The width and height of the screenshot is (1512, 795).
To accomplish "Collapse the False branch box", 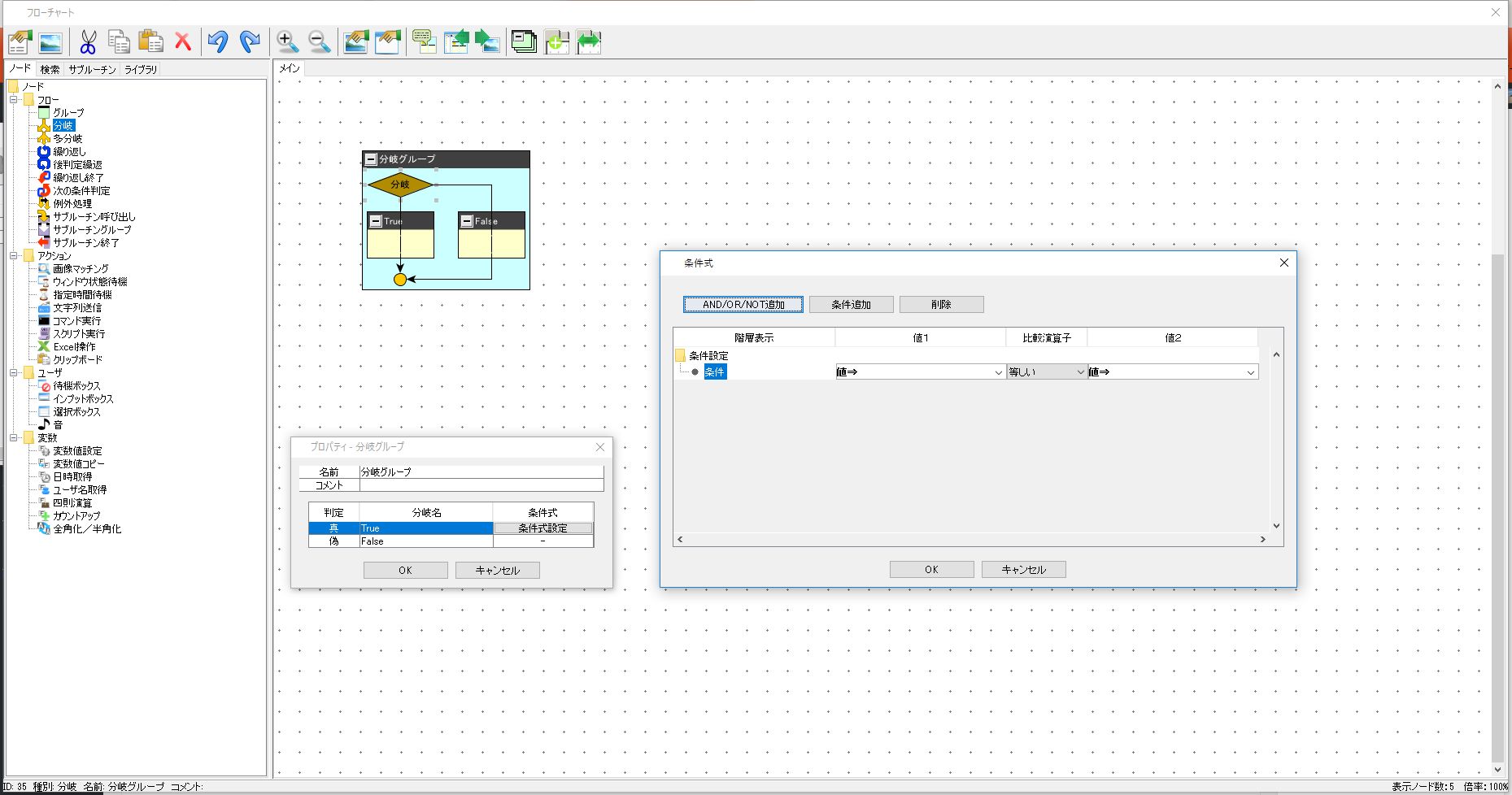I will [x=467, y=221].
